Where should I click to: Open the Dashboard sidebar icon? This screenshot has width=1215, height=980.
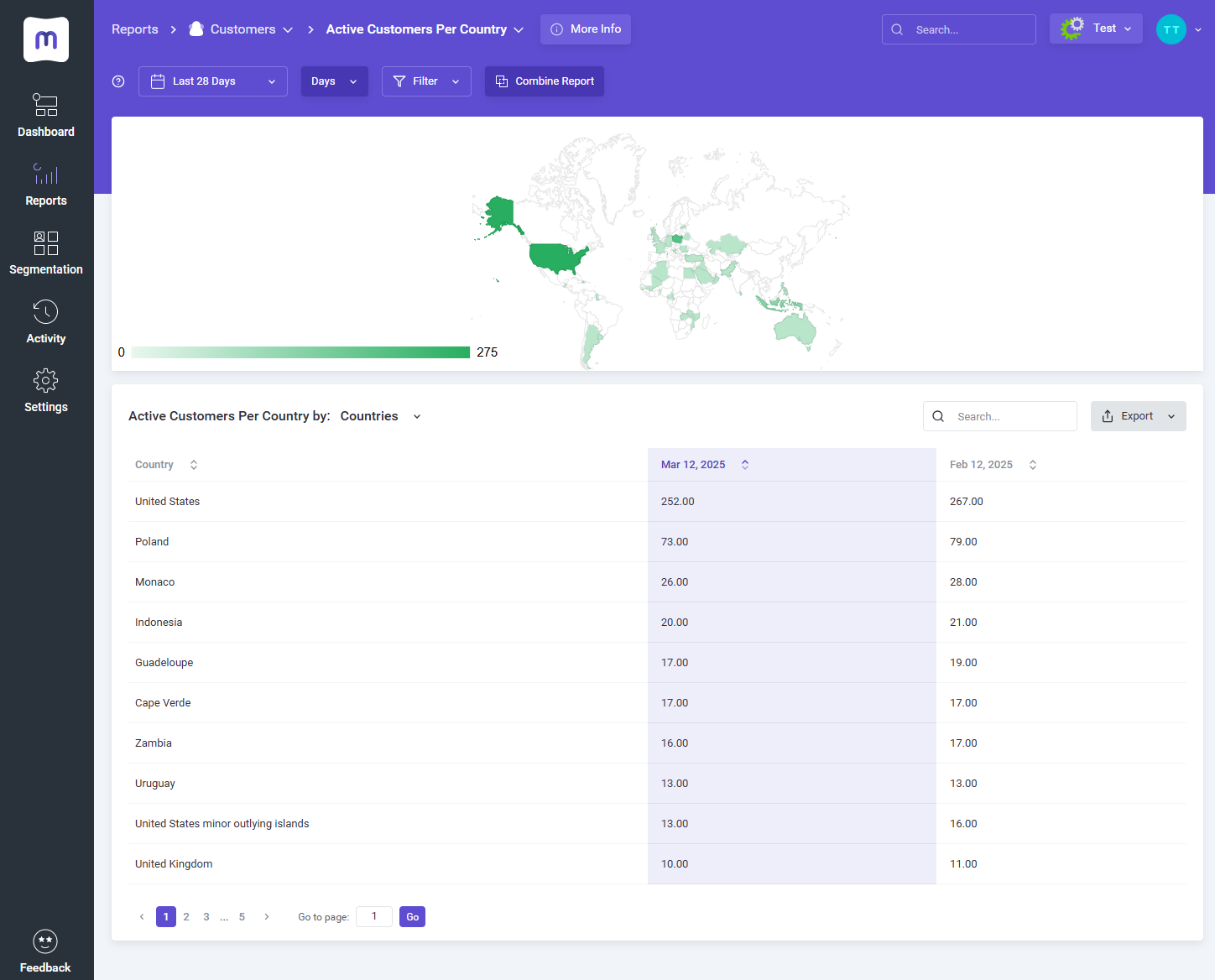click(45, 105)
